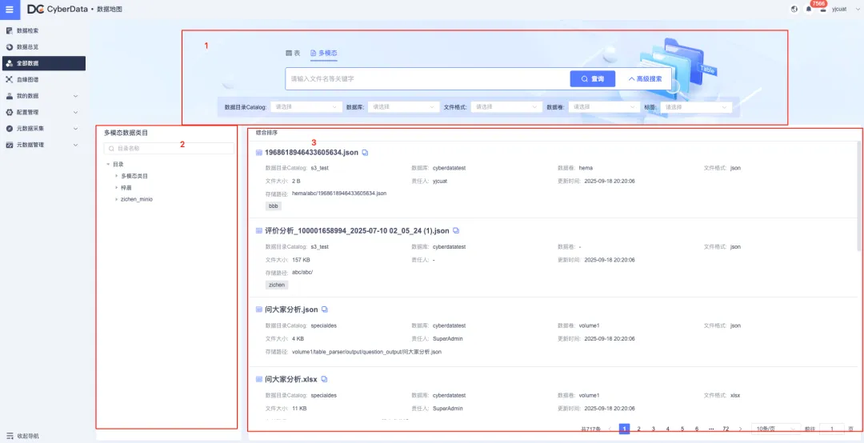Go to page 2 in pagination
The image size is (864, 443).
[639, 429]
